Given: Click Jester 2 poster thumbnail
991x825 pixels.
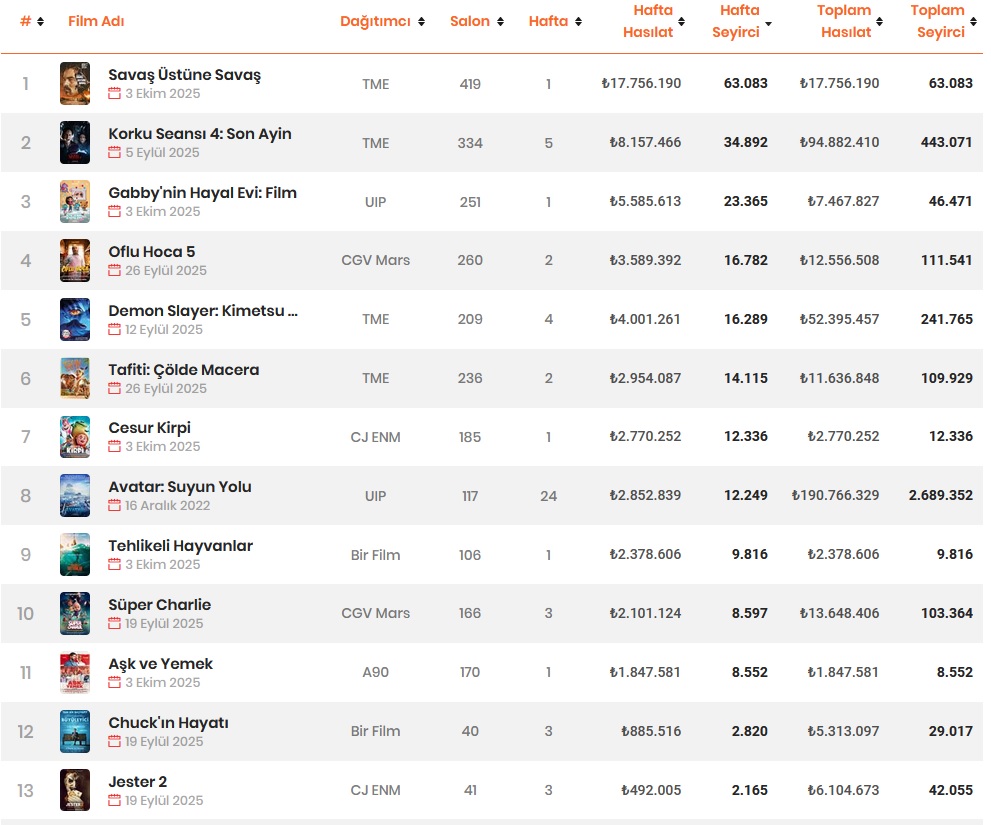Looking at the screenshot, I should point(75,790).
